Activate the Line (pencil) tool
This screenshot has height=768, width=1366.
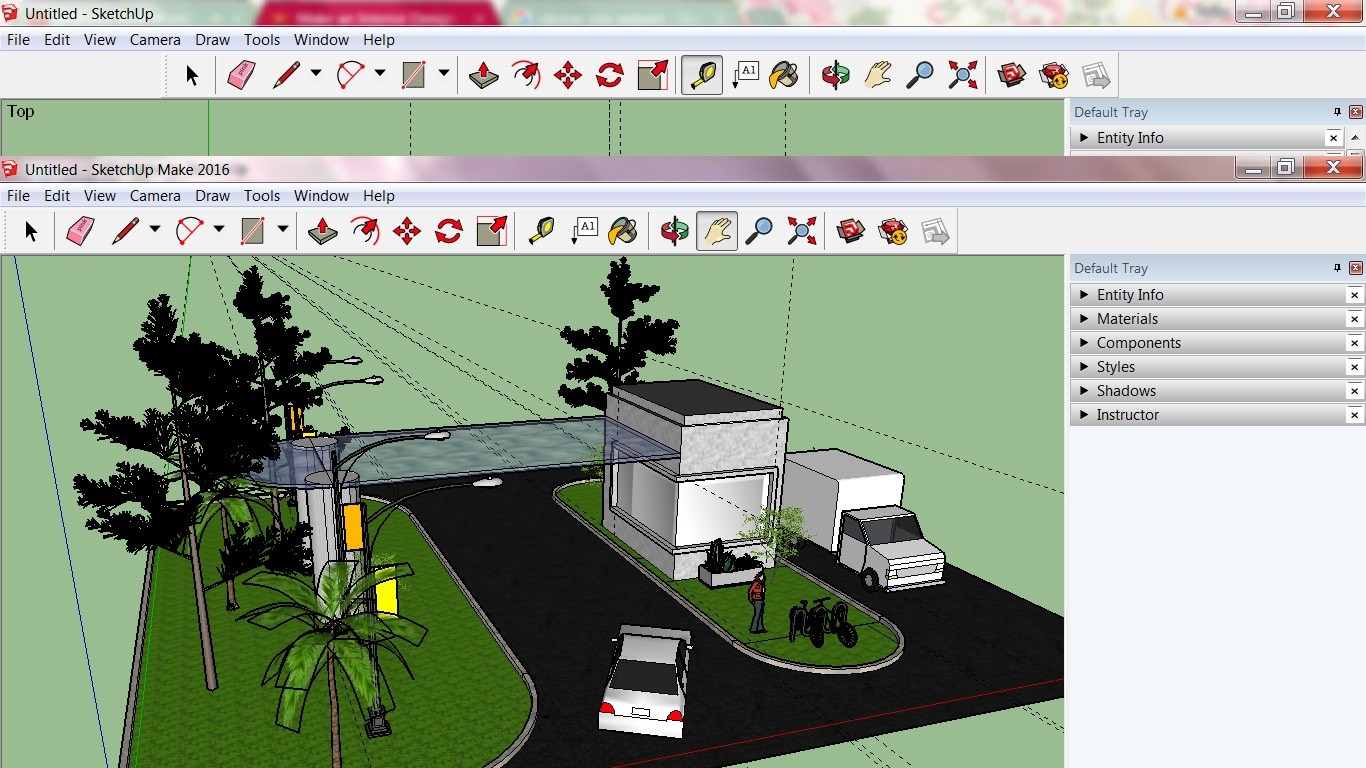[125, 230]
